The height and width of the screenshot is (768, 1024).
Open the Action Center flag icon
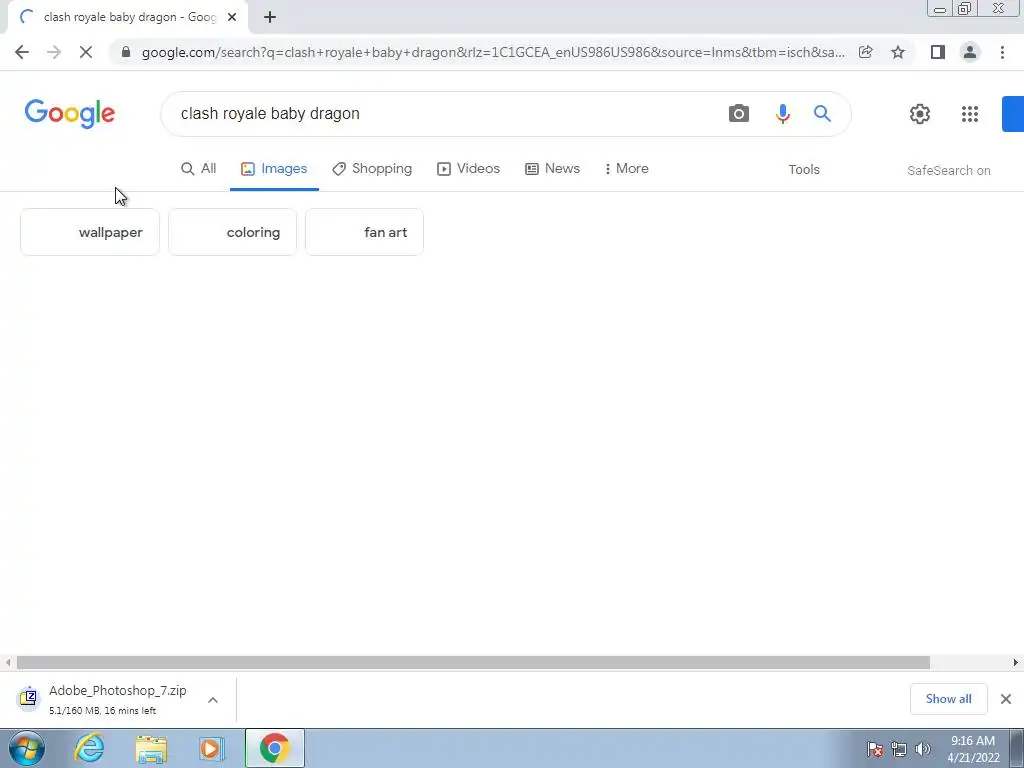(x=875, y=749)
